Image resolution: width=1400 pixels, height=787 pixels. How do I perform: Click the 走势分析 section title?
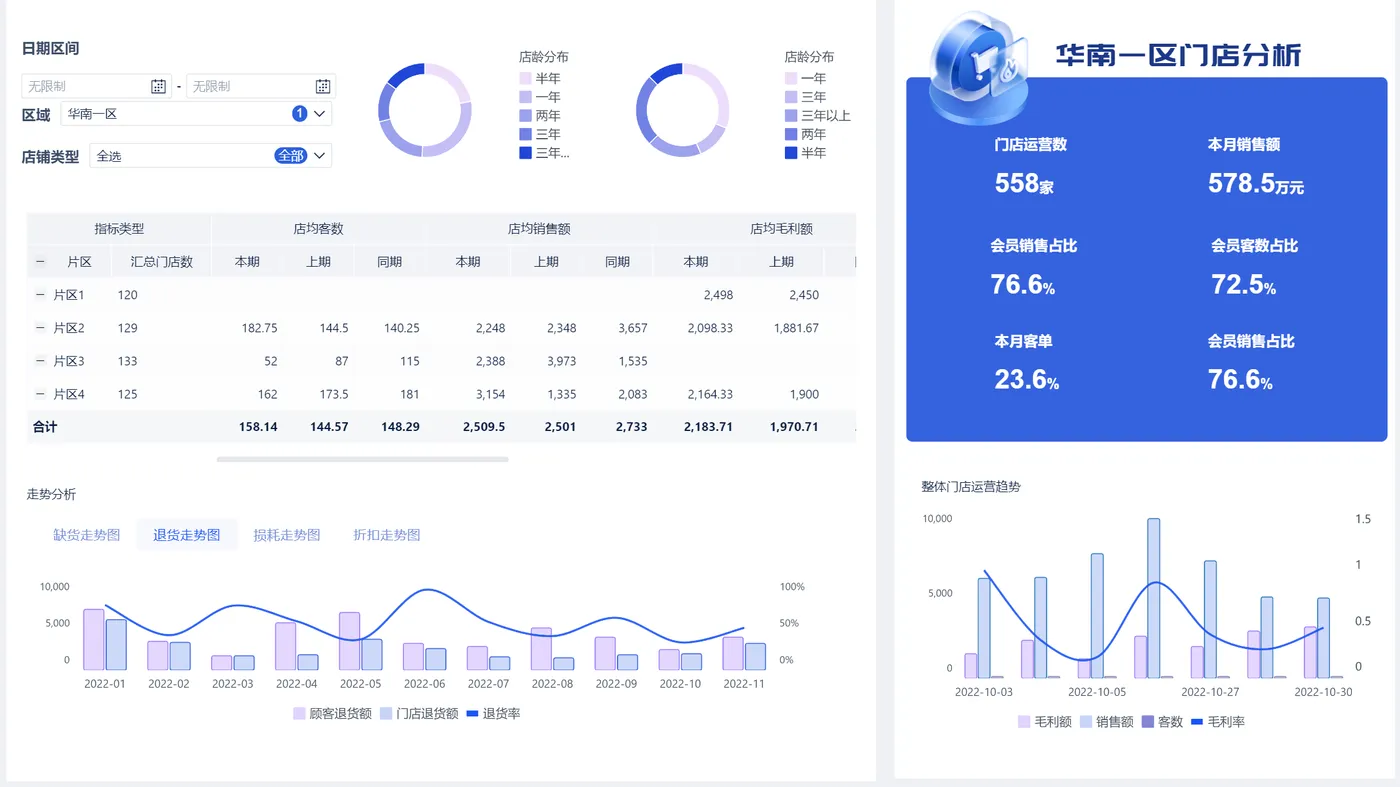(x=51, y=495)
